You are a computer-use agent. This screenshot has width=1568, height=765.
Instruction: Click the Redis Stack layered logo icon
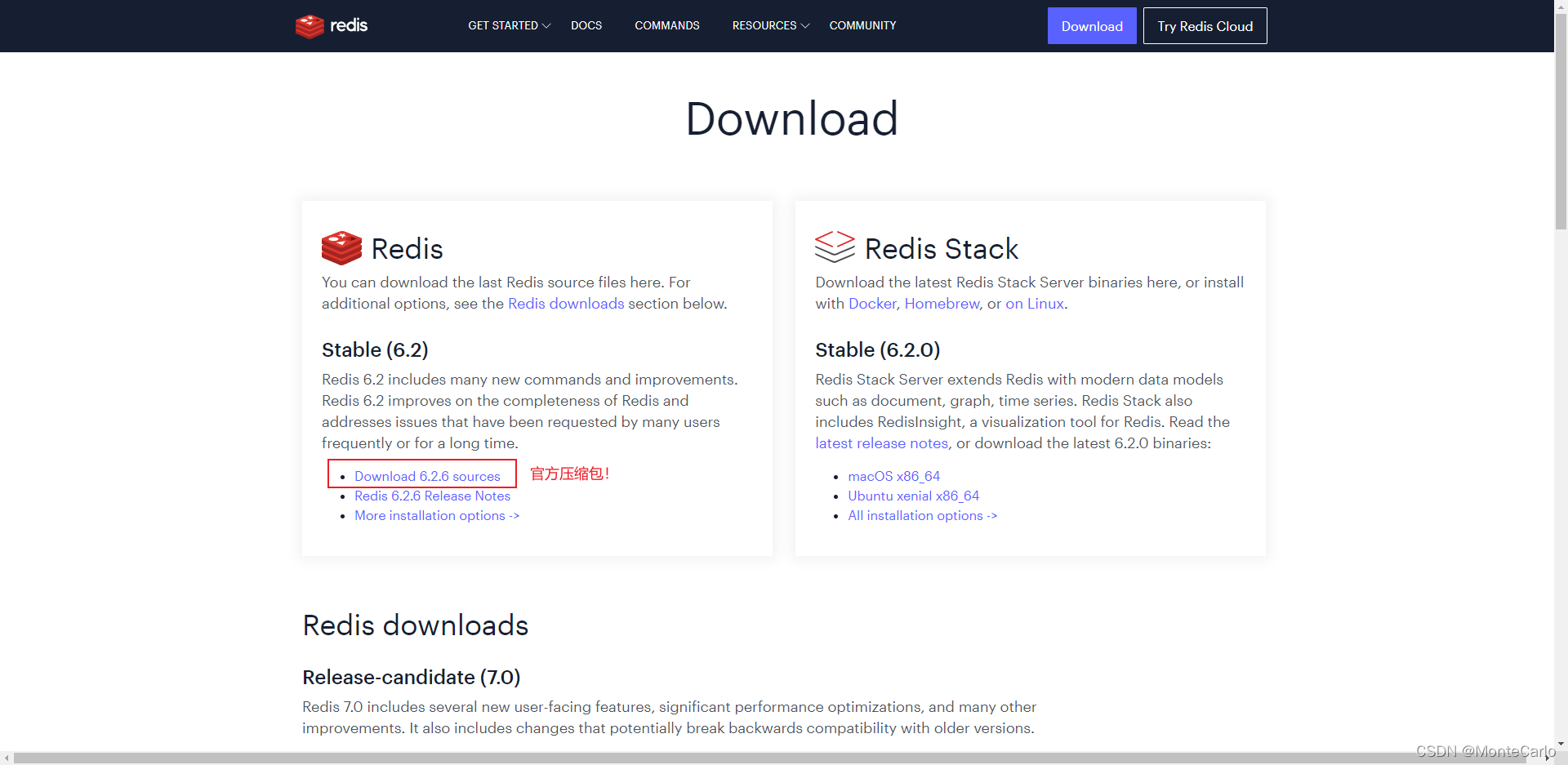point(835,247)
